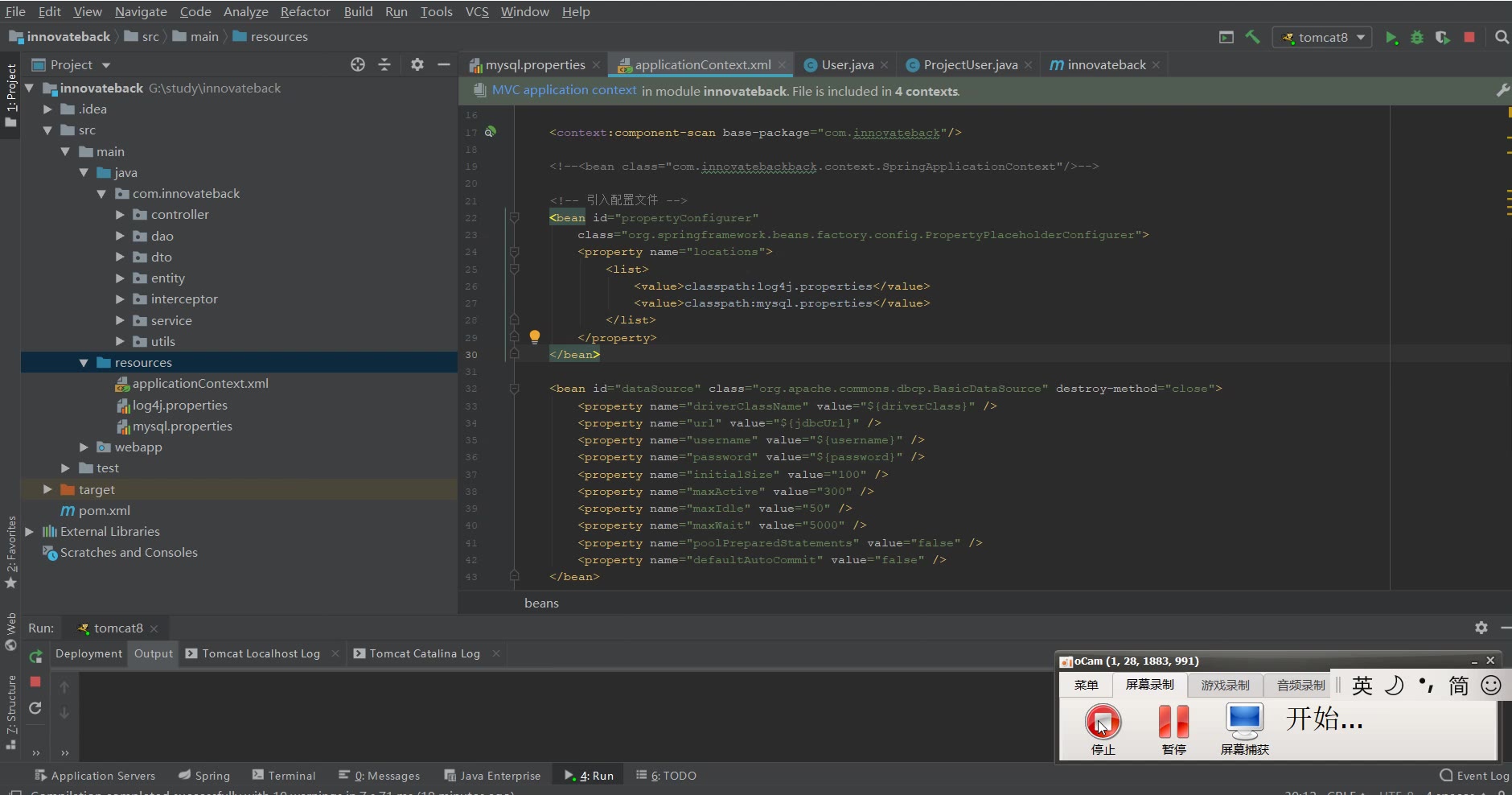Expand the webapp folder
The width and height of the screenshot is (1512, 795).
click(x=84, y=447)
